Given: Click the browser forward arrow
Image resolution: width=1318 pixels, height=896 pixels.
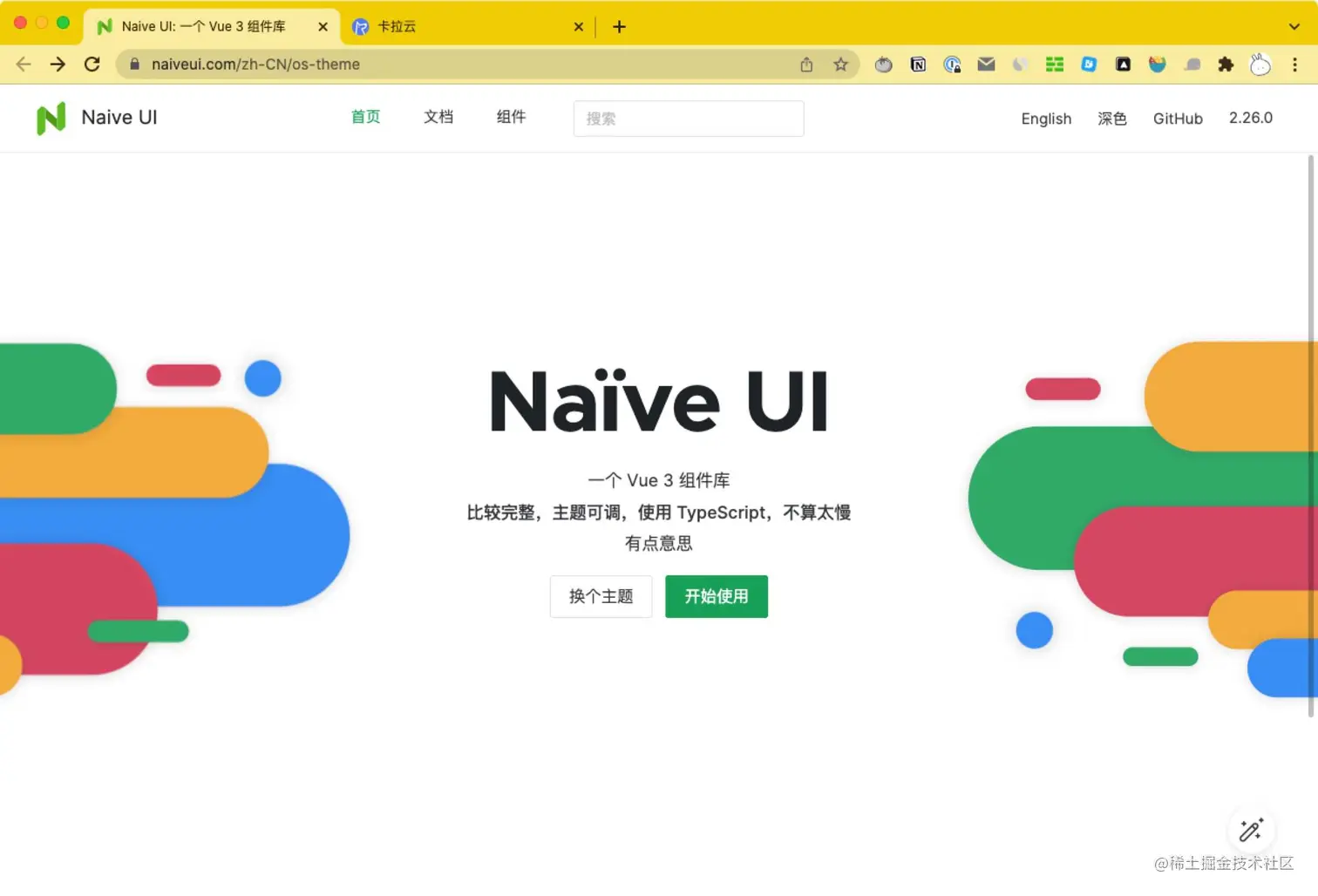Looking at the screenshot, I should [58, 64].
